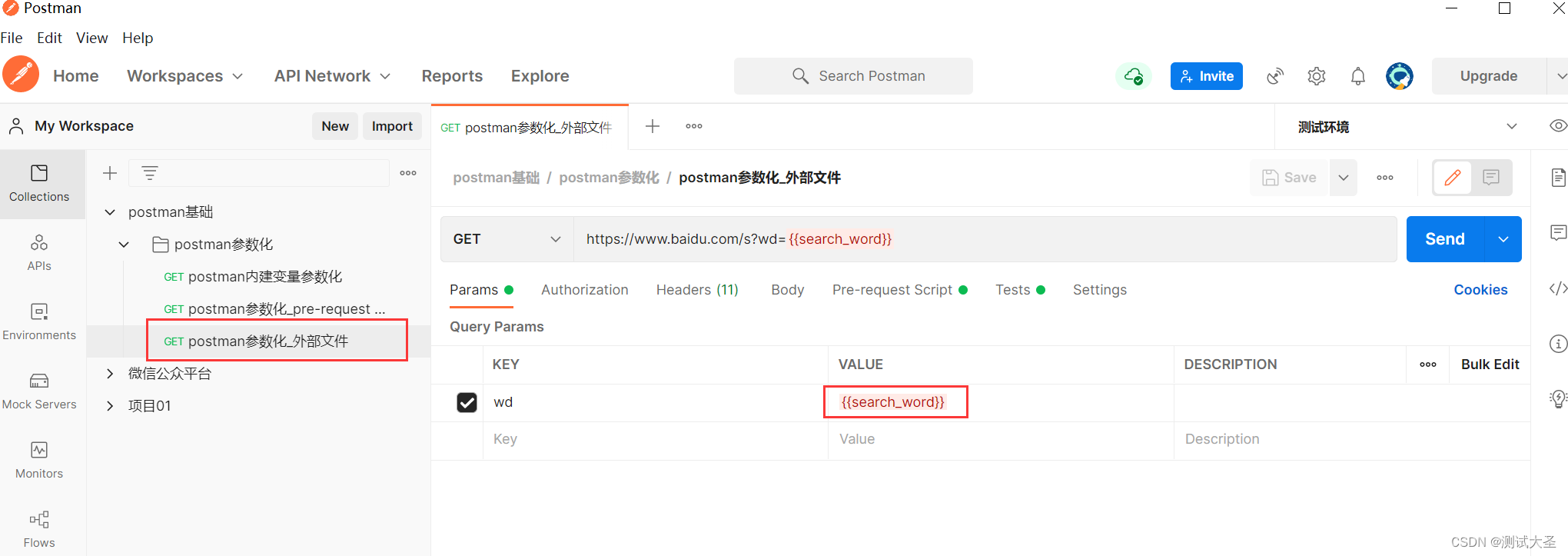
Task: Open the tab options ellipsis menu
Action: (694, 126)
